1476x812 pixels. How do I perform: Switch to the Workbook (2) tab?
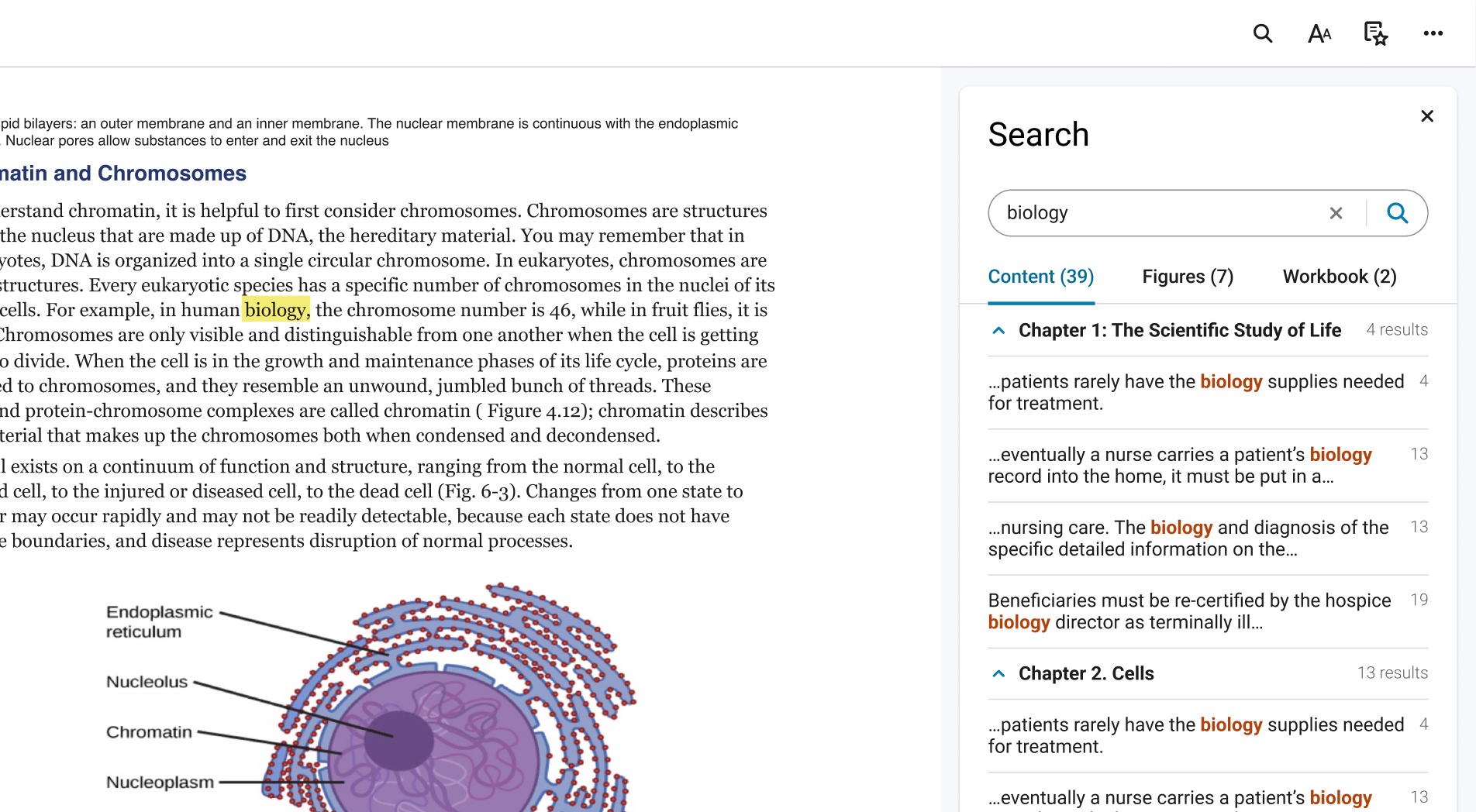click(x=1340, y=277)
